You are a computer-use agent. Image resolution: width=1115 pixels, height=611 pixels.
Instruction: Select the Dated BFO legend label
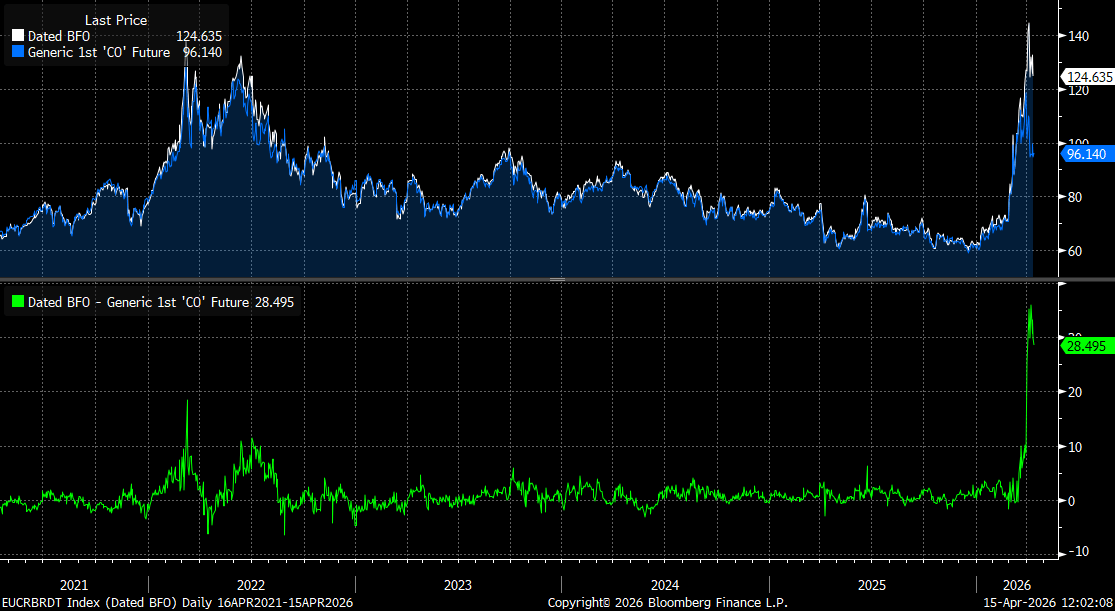[60, 36]
